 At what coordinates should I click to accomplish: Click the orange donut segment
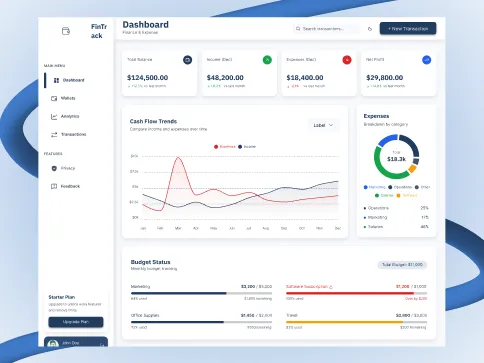(x=412, y=169)
